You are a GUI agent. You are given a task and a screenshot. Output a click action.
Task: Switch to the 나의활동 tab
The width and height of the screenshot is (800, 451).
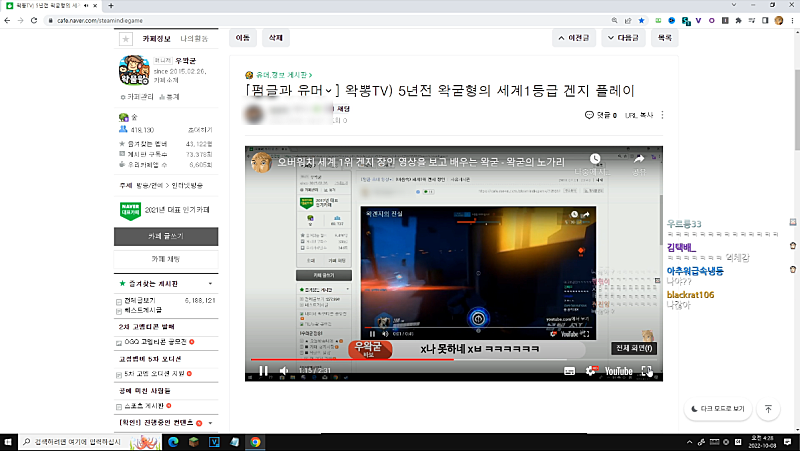194,39
